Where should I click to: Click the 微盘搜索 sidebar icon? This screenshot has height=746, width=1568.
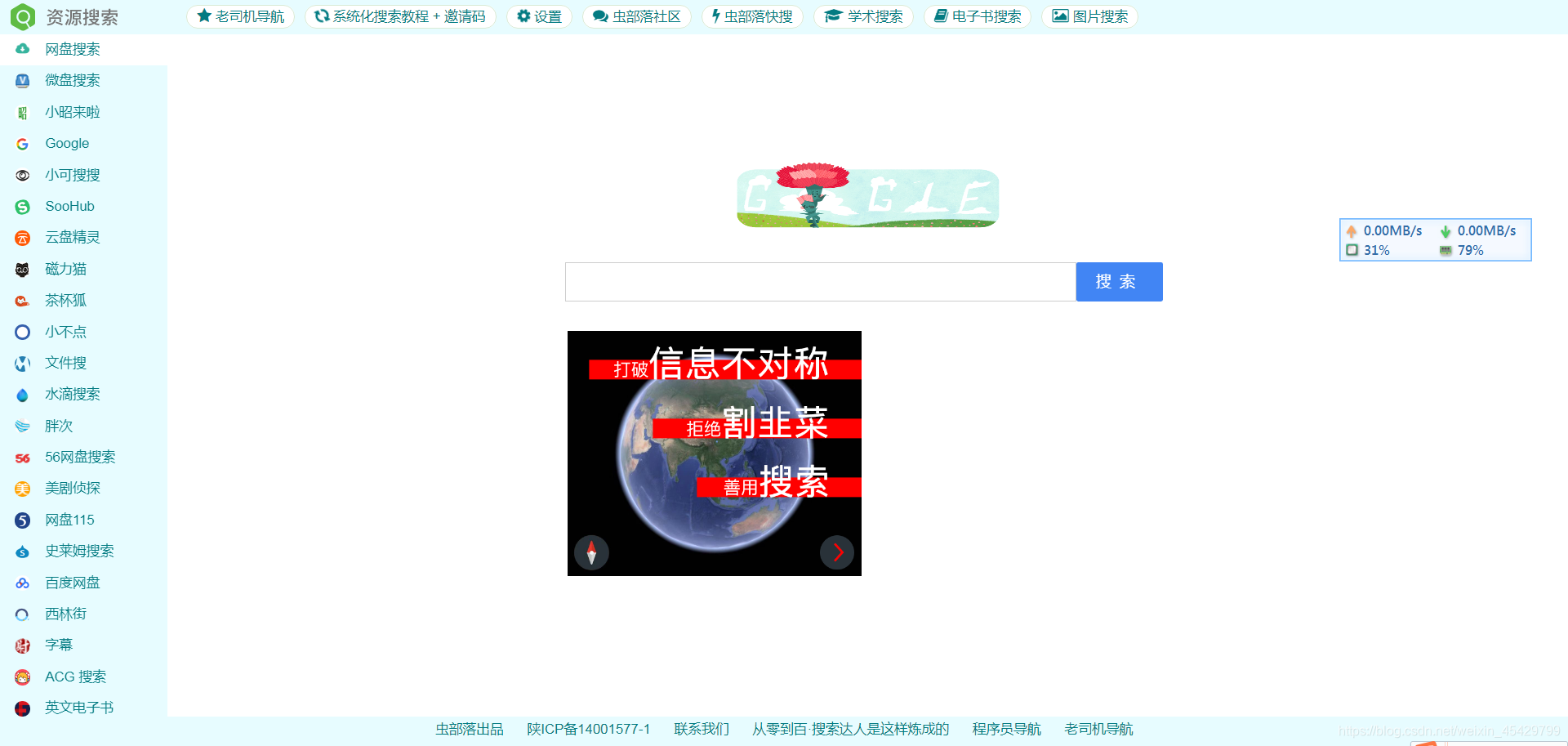pyautogui.click(x=23, y=80)
